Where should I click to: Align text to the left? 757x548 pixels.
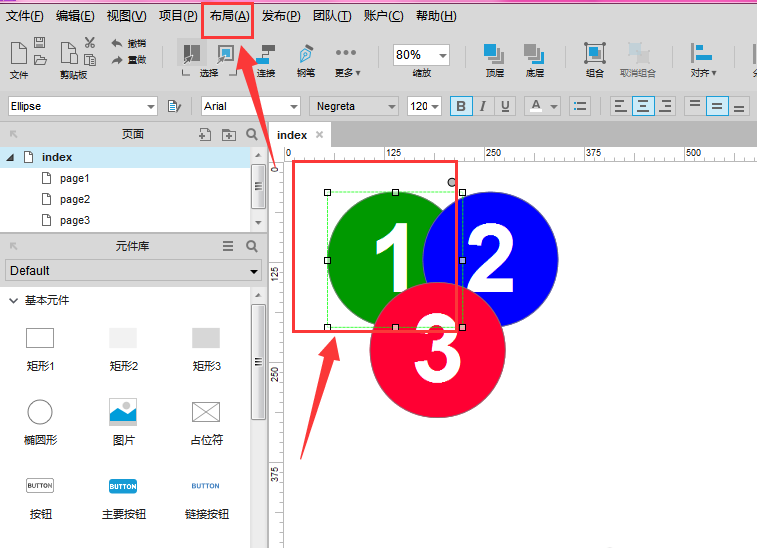point(620,106)
